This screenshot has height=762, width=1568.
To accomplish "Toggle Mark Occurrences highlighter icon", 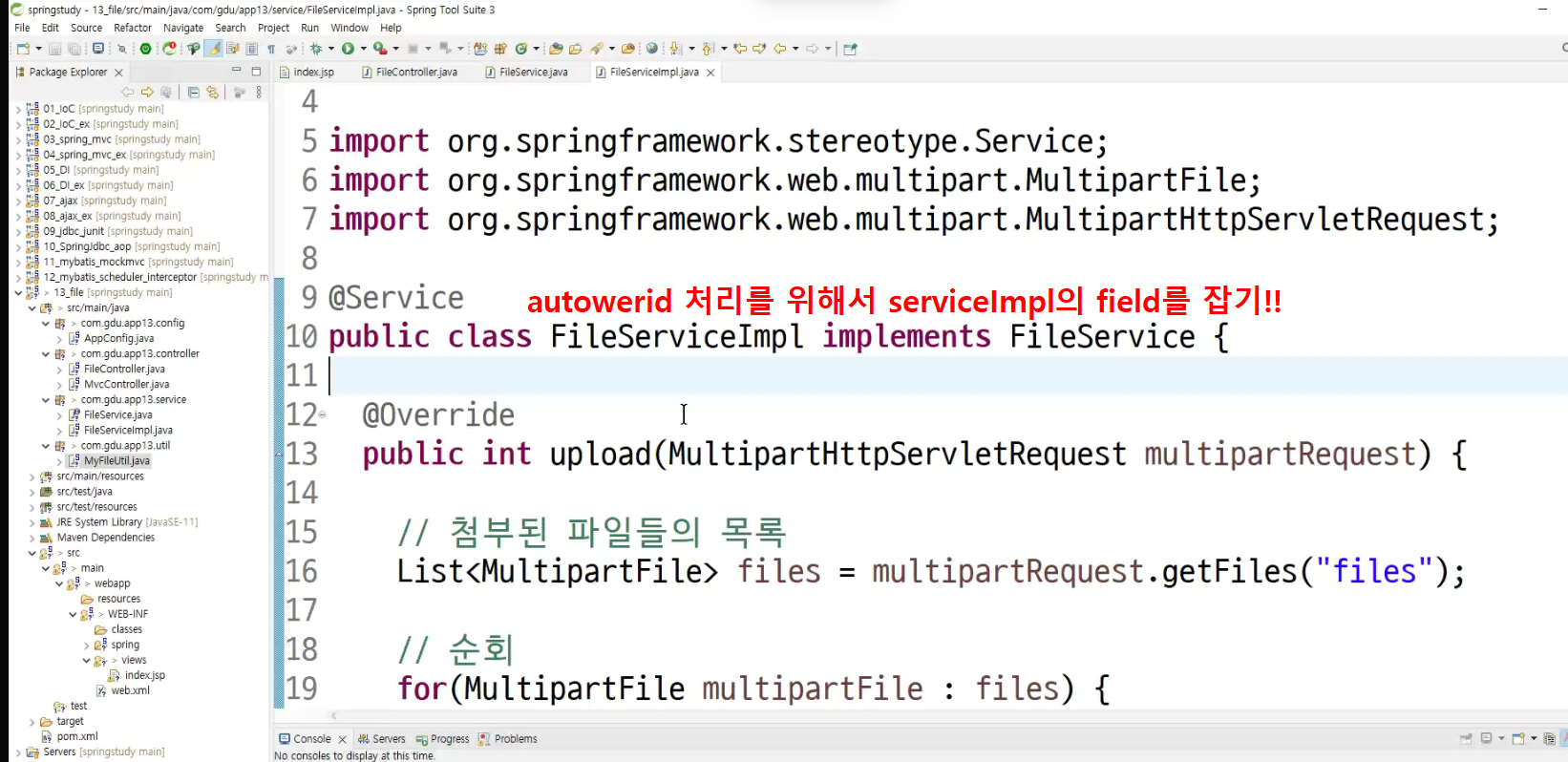I will 214,49.
